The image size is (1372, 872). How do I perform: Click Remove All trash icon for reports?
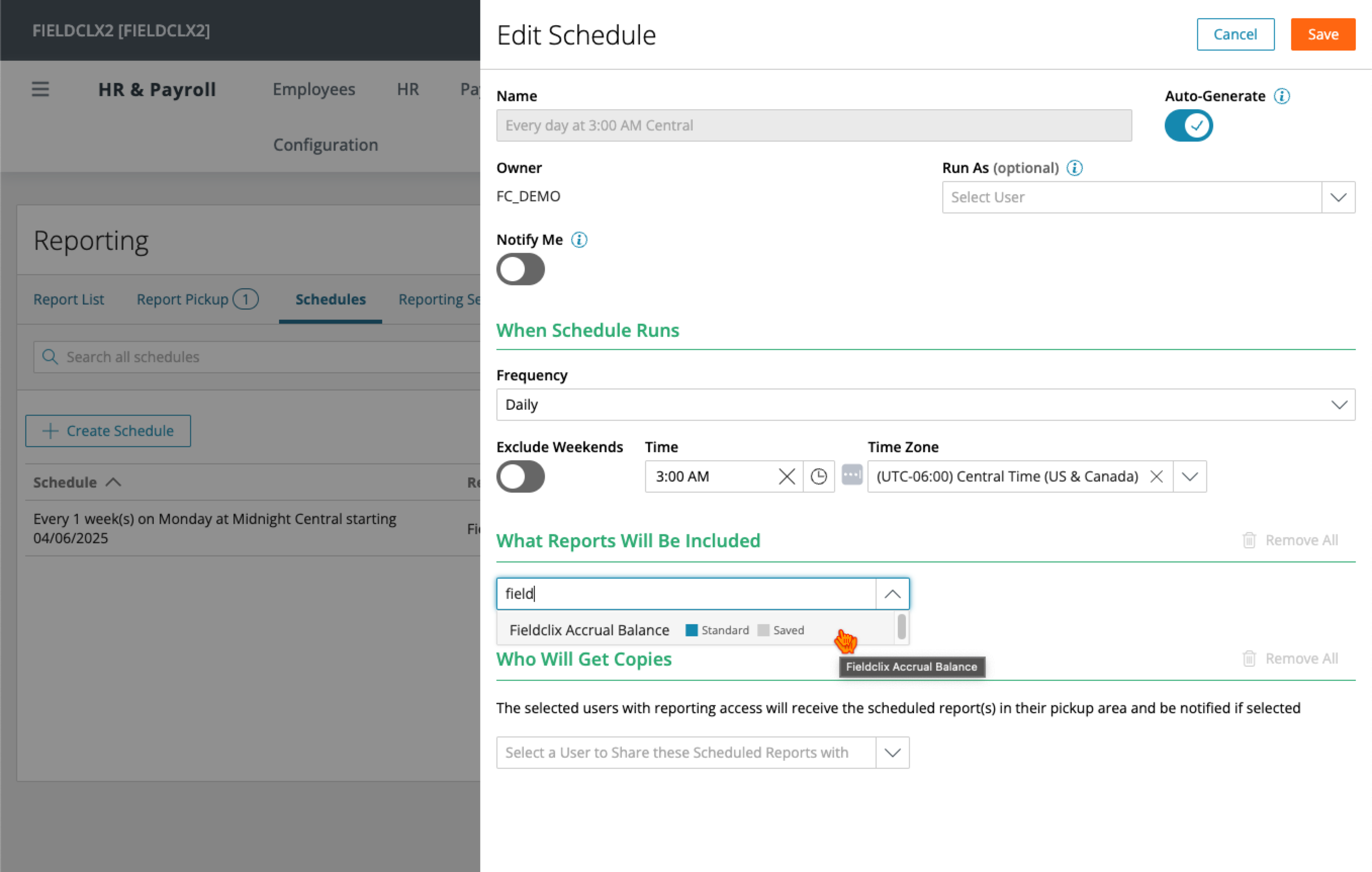(x=1248, y=540)
